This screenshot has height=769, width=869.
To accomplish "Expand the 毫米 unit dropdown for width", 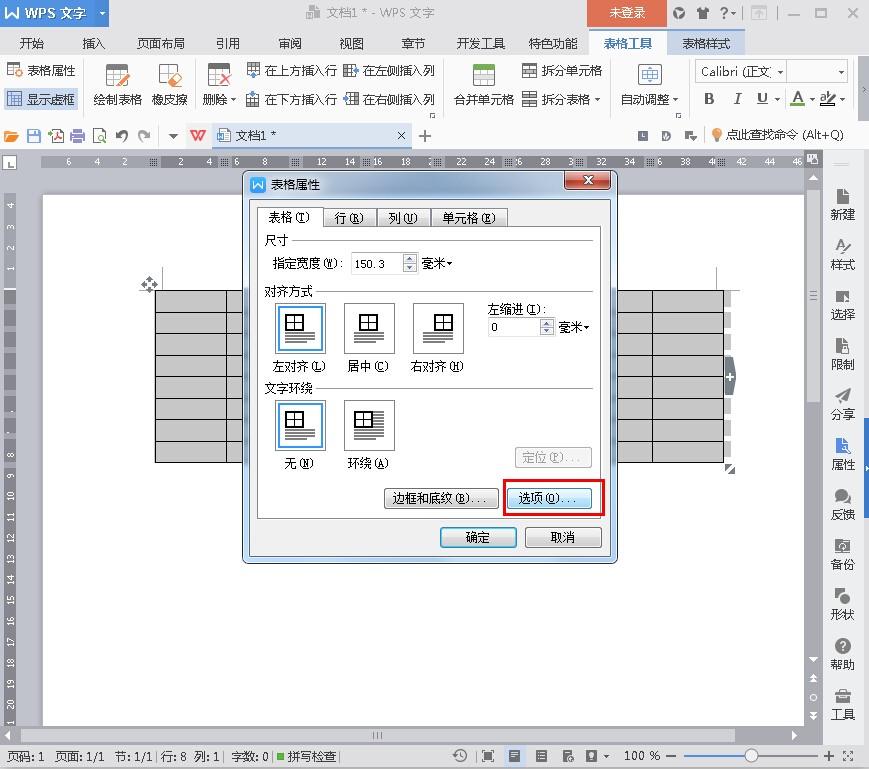I will 437,263.
